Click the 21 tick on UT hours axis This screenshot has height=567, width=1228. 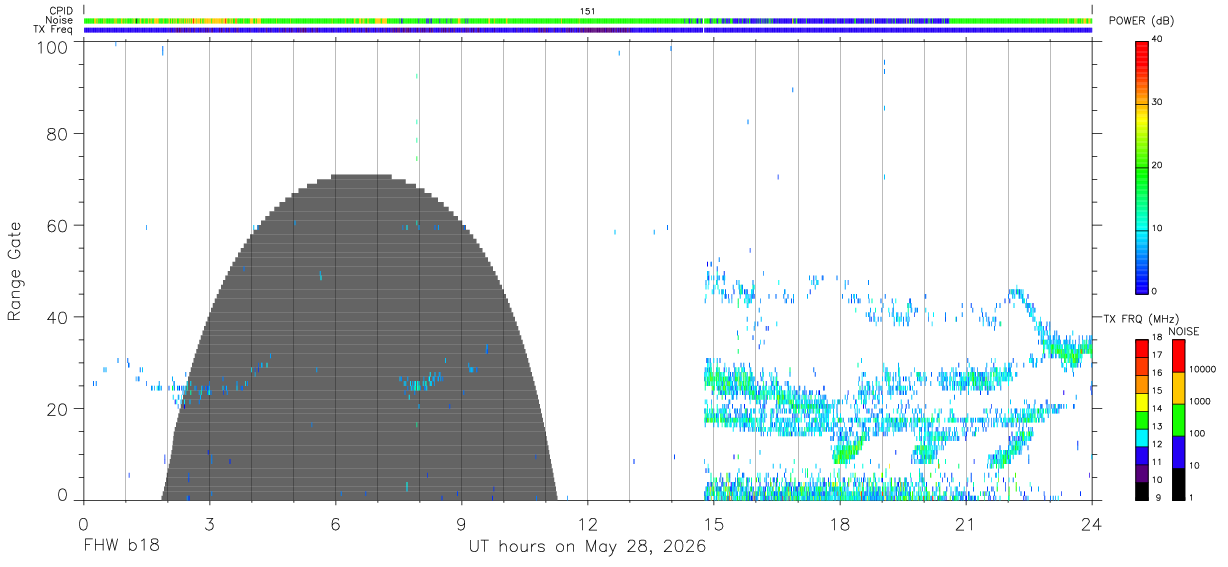(965, 524)
